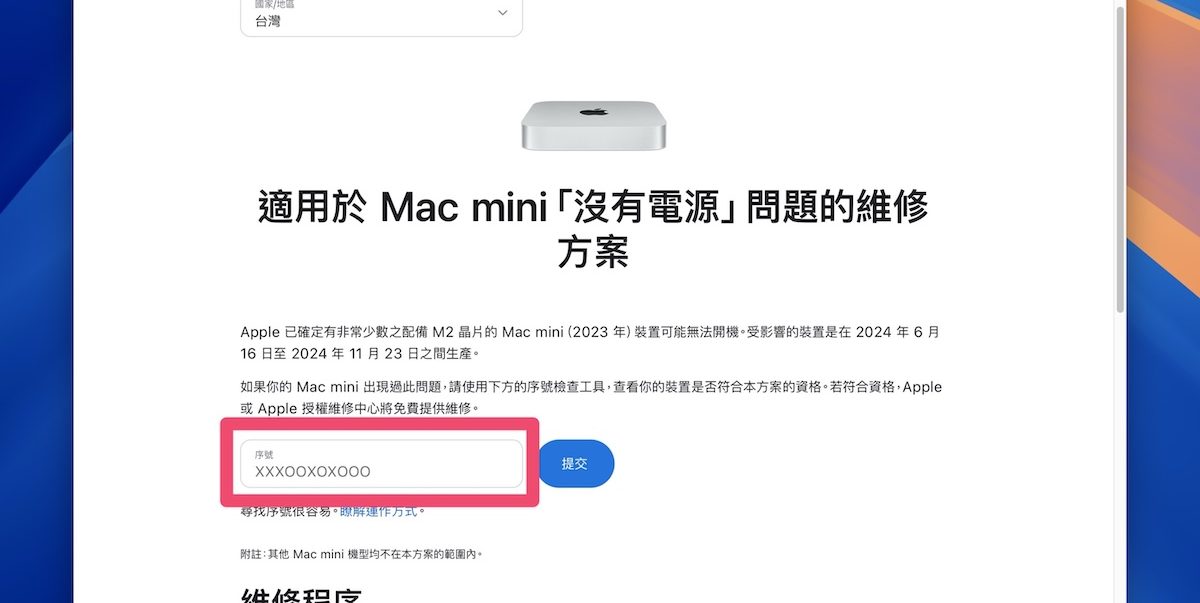
Task: Expand the 國家/地區 dropdown chevron
Action: pos(502,13)
